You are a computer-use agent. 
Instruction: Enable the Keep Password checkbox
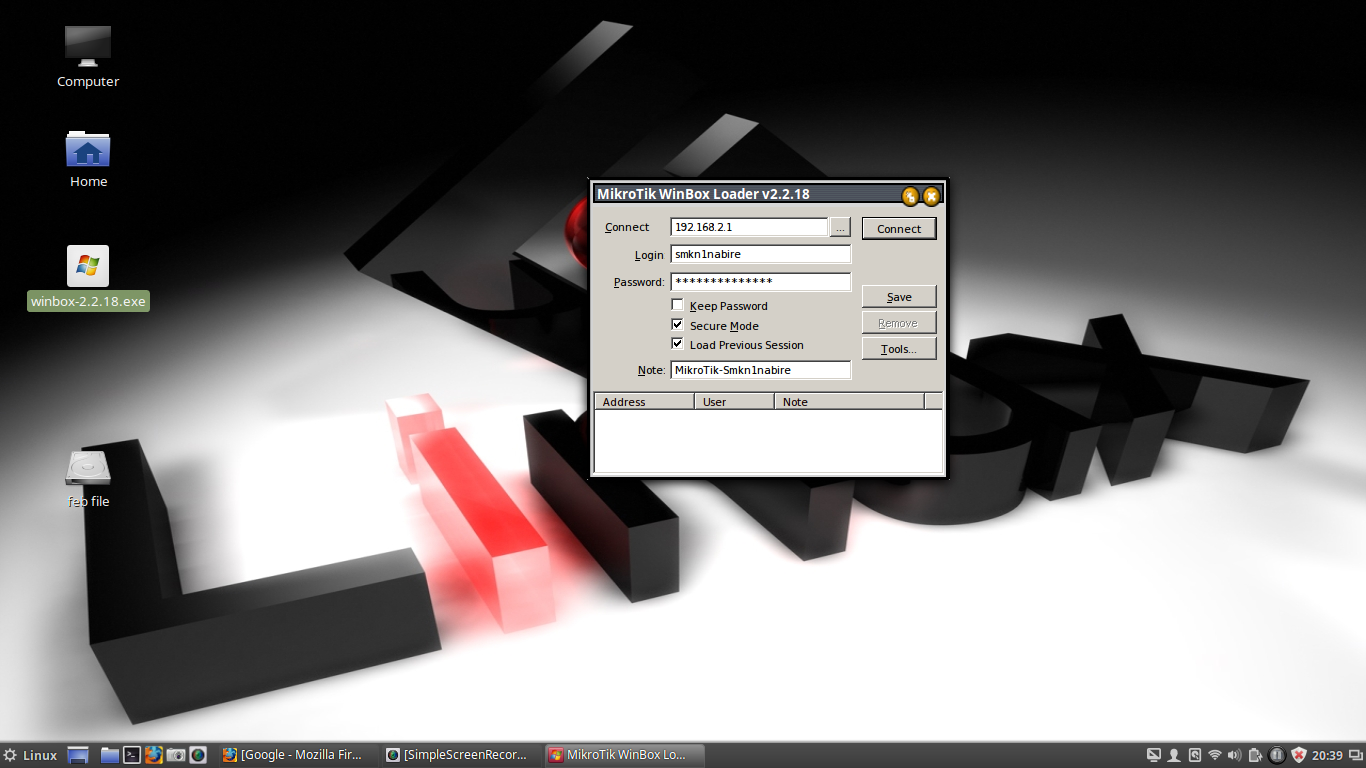(x=677, y=305)
